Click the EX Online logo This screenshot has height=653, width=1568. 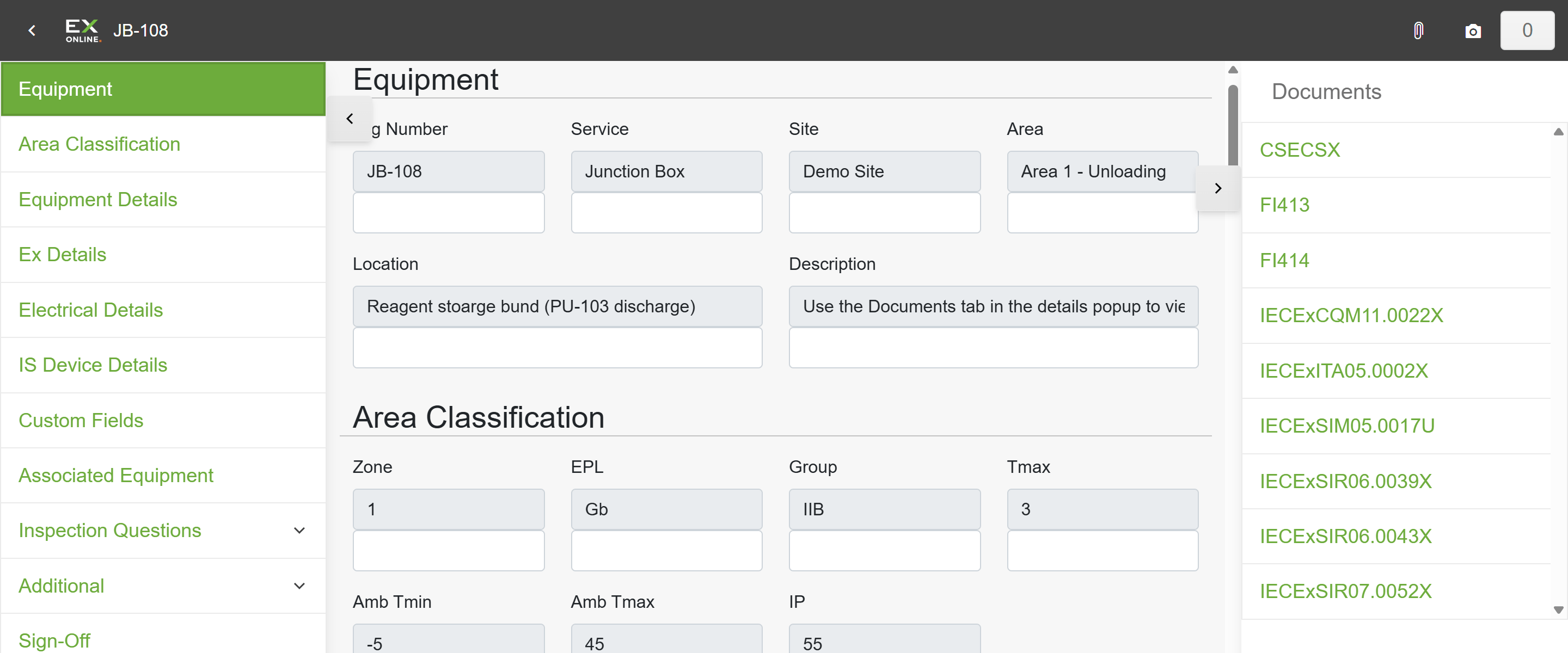(83, 30)
